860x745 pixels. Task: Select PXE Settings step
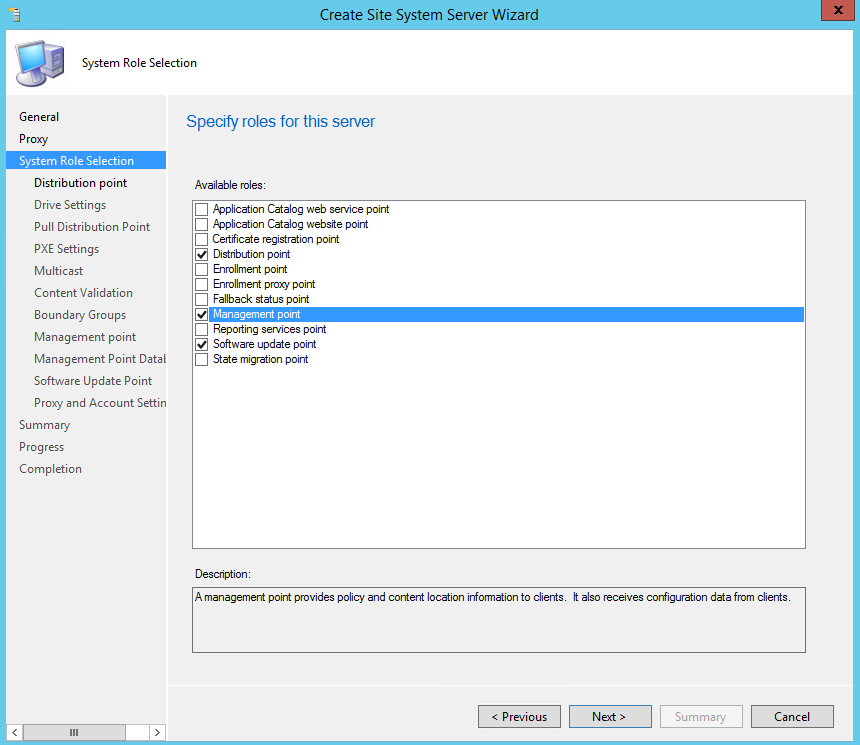[66, 249]
